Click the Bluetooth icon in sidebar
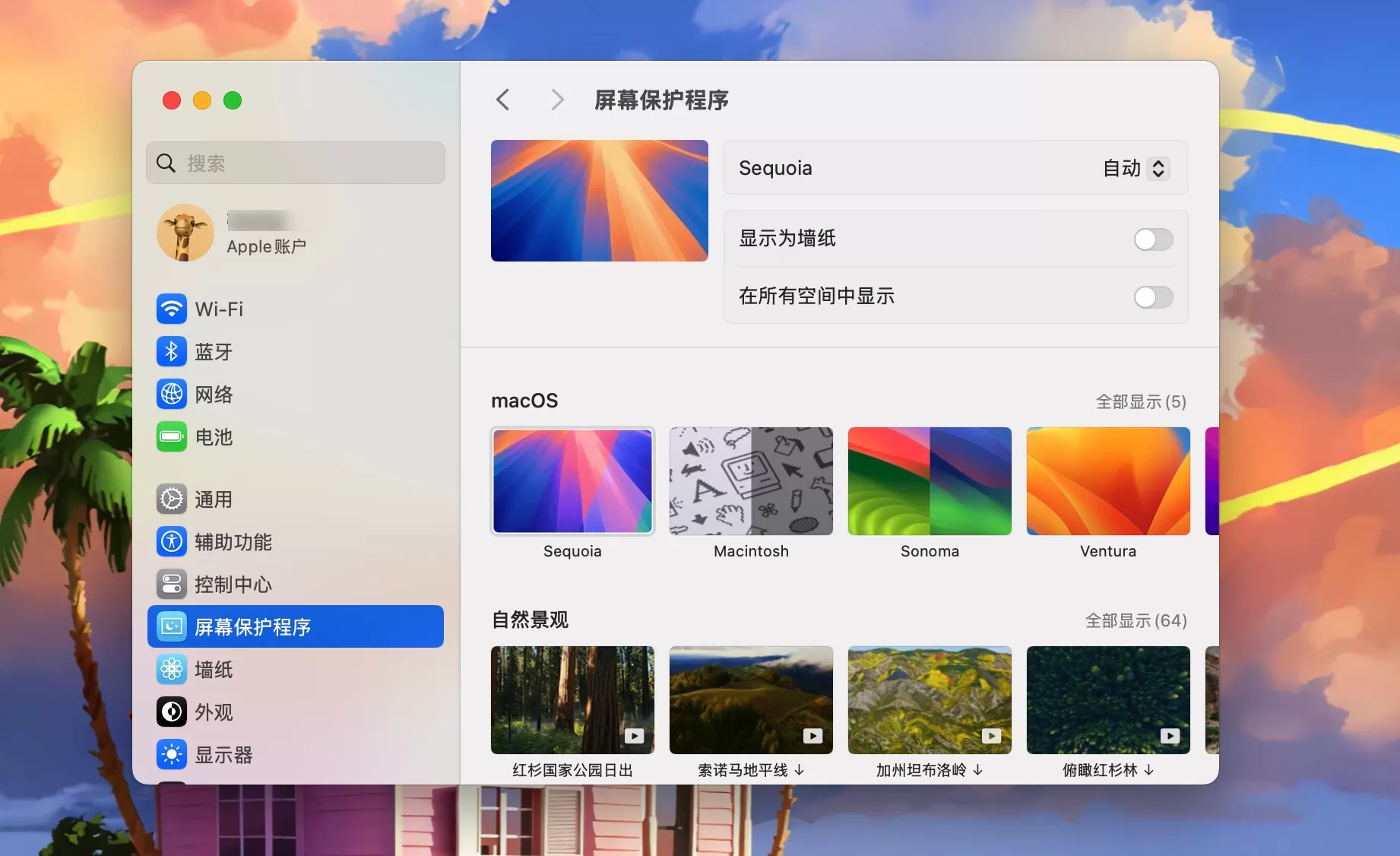 (x=172, y=352)
